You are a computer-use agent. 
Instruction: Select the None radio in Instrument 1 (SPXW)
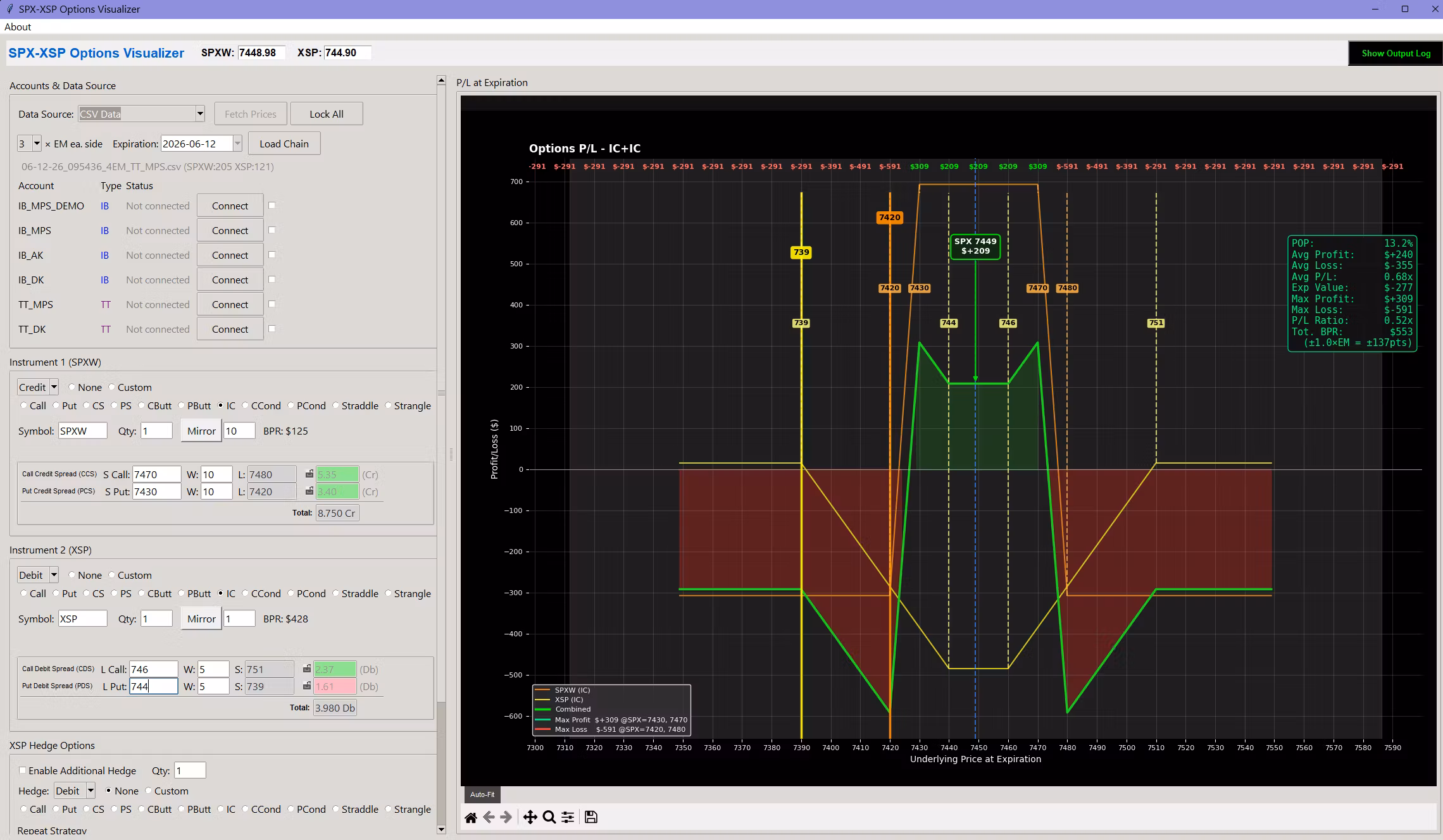click(72, 387)
